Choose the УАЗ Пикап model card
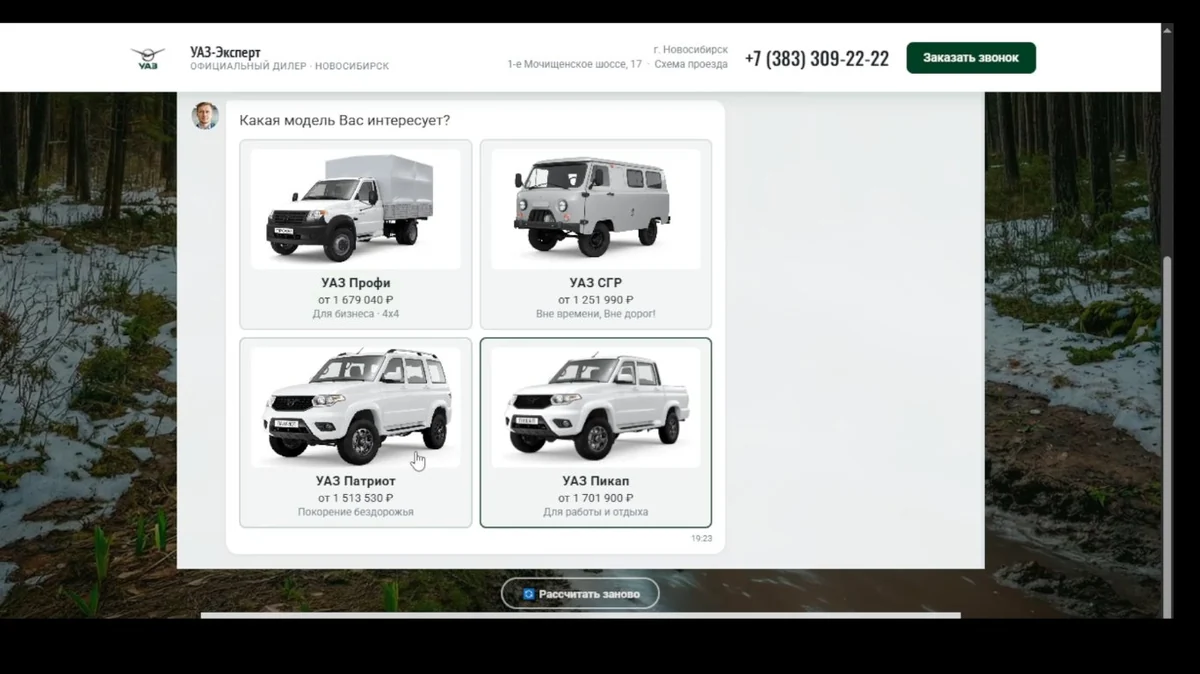 pyautogui.click(x=596, y=432)
